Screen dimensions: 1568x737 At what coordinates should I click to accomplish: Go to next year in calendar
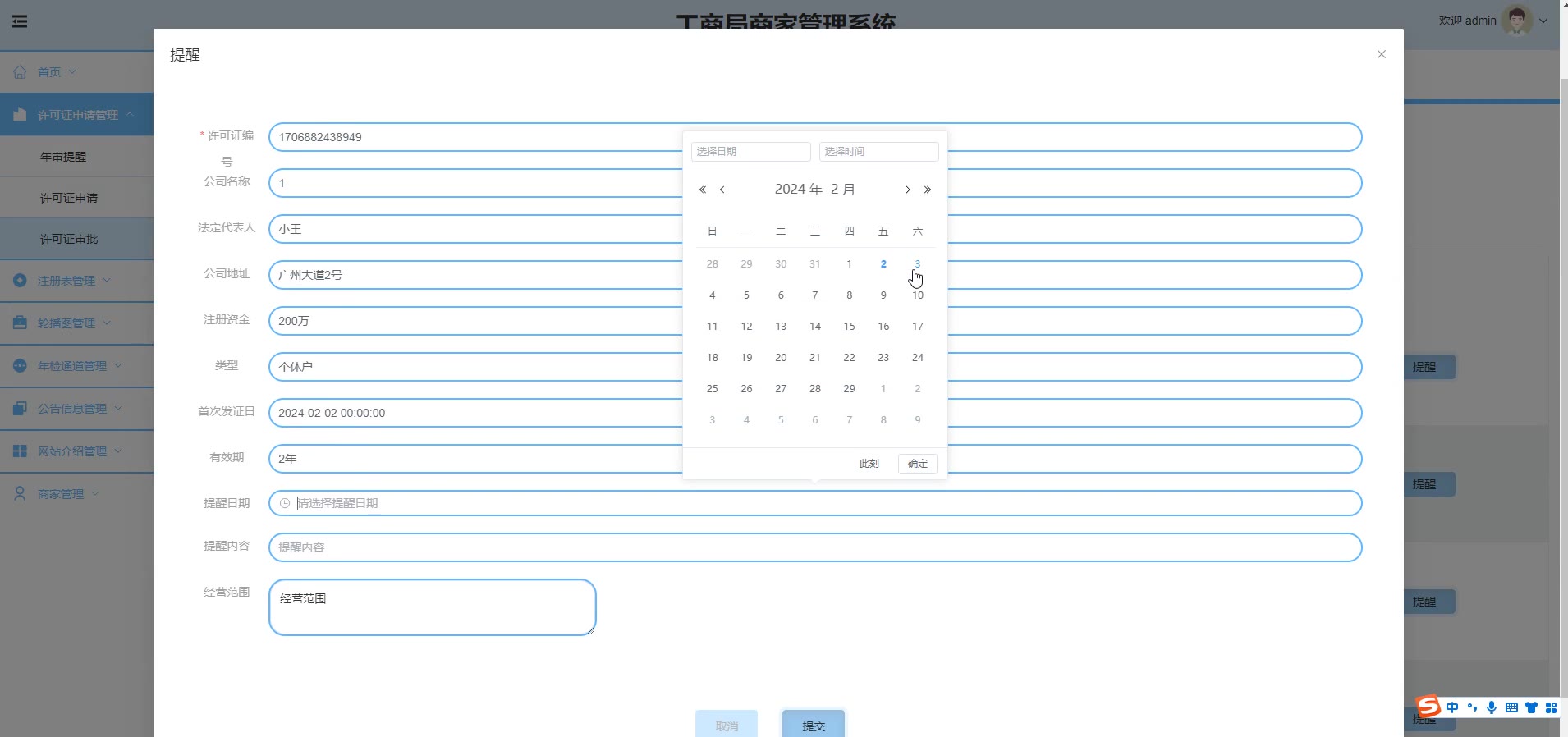(x=928, y=190)
